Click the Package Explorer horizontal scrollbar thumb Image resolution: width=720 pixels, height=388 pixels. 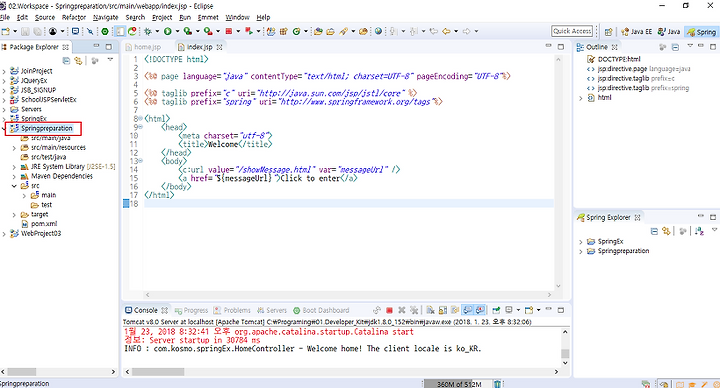(x=22, y=371)
